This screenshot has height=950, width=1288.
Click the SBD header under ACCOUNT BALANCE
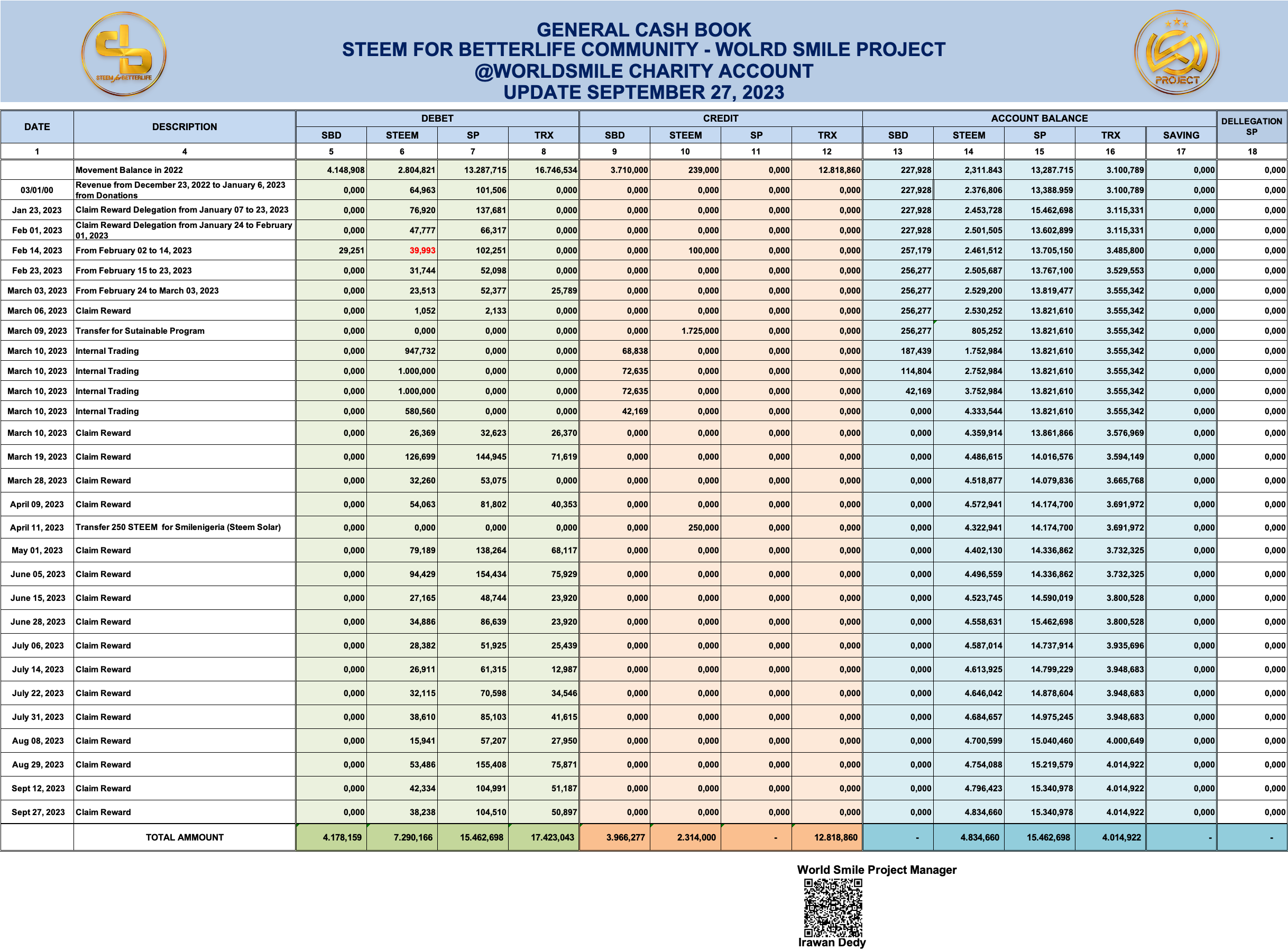[x=898, y=135]
